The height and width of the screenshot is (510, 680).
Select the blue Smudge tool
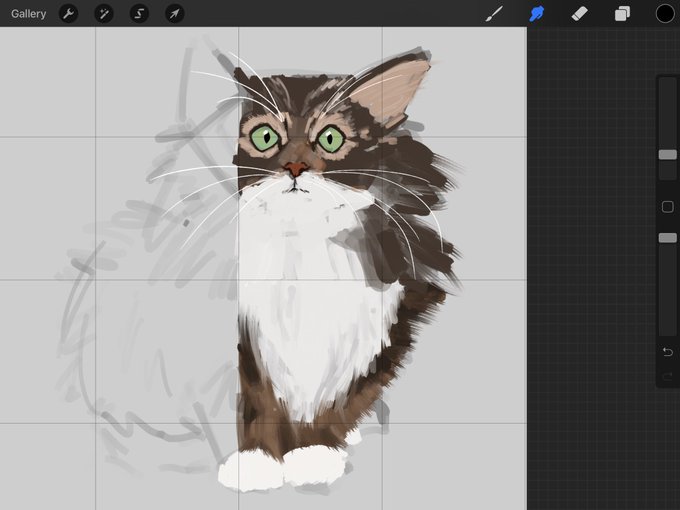537,14
